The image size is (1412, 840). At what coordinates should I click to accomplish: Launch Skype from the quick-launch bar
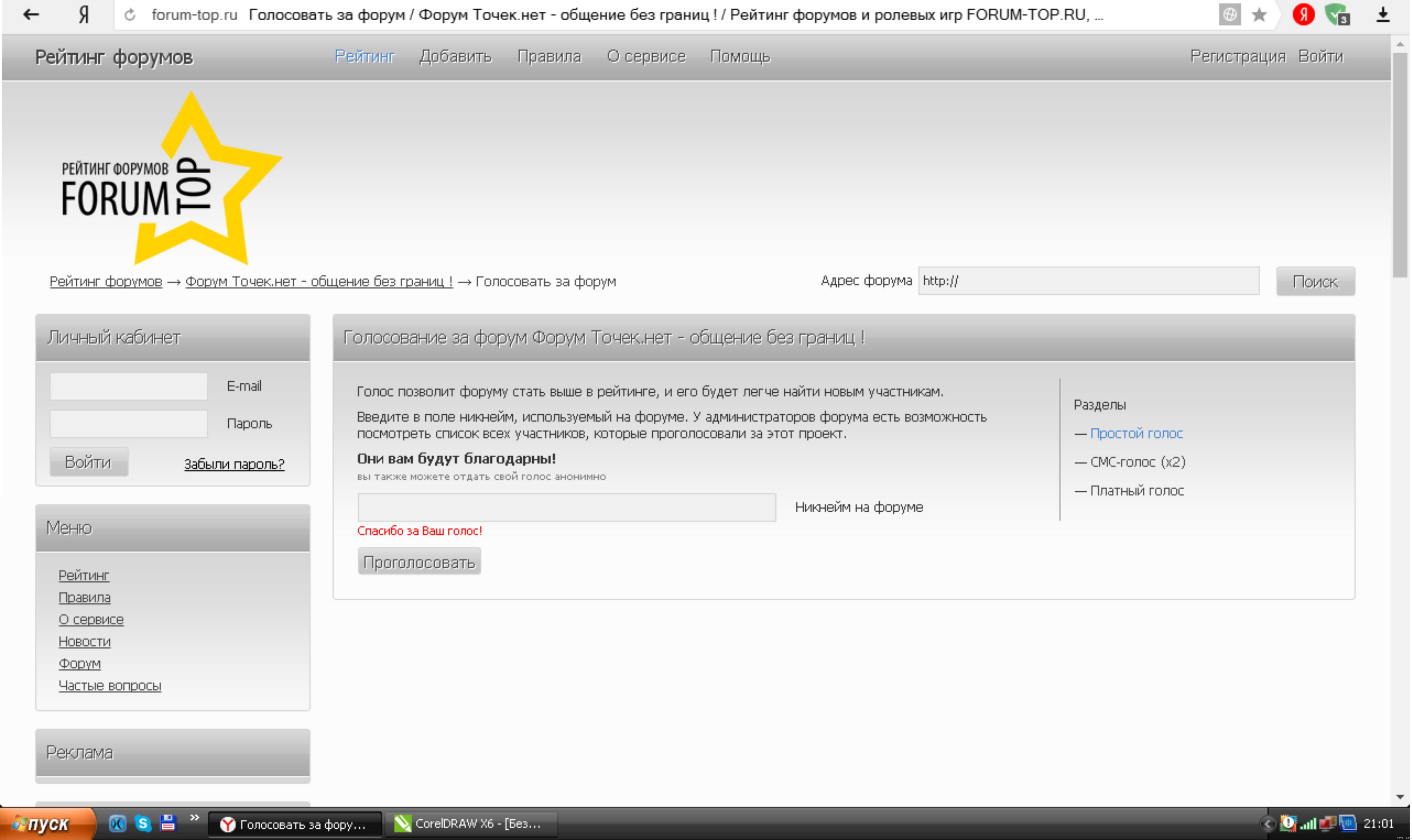(x=143, y=823)
